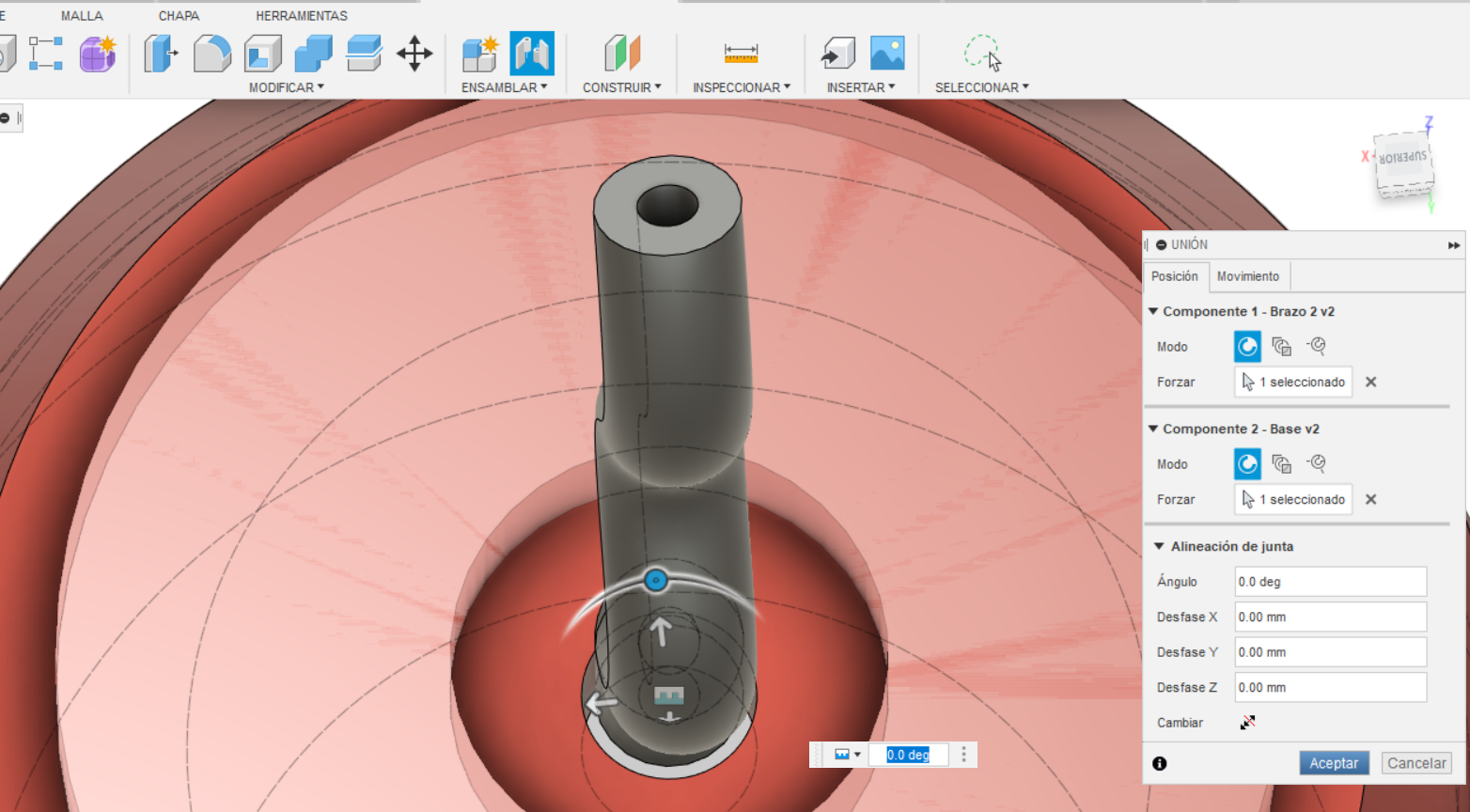Collapse the browser panel with the minus icon
The width and height of the screenshot is (1470, 812).
[x=5, y=118]
